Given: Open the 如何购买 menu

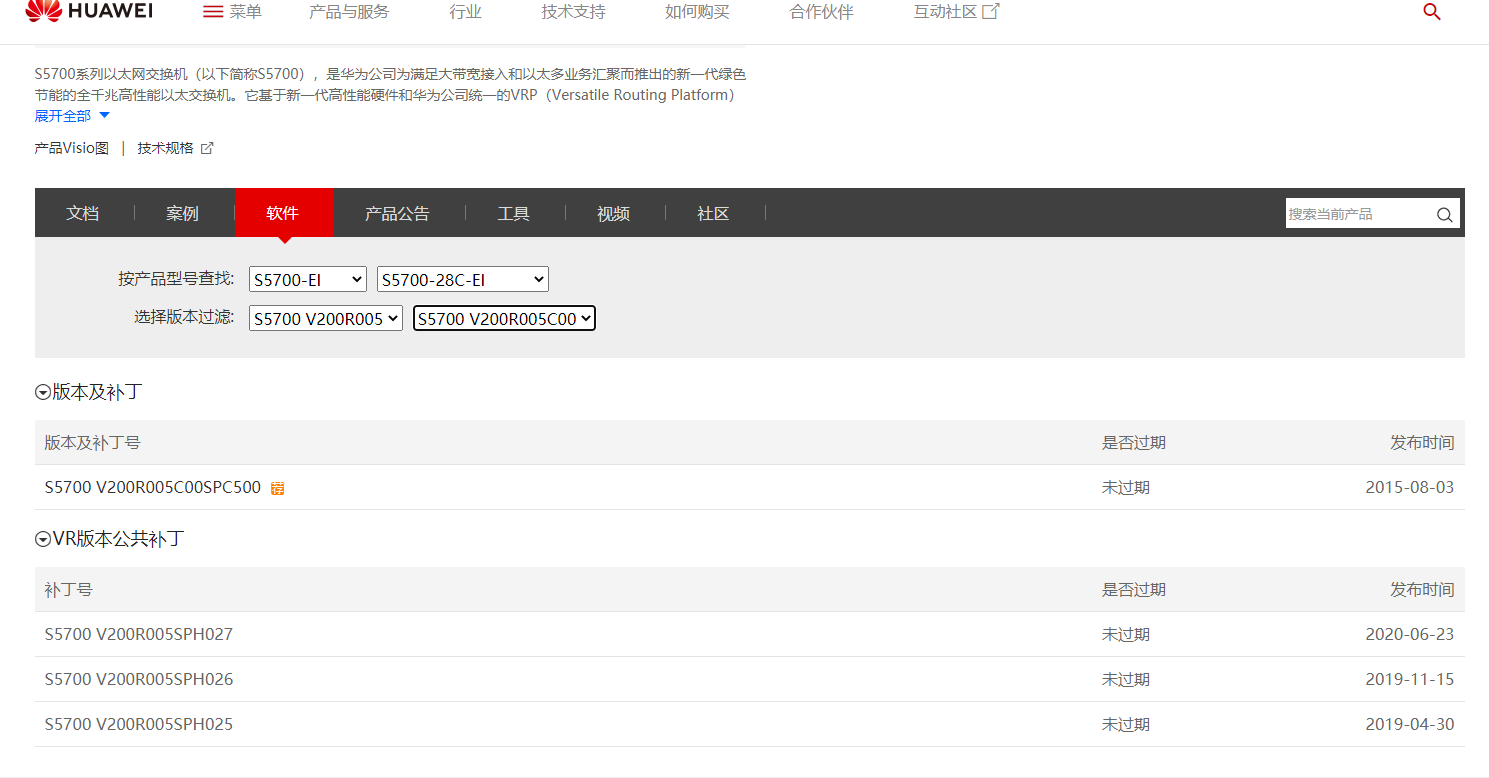Looking at the screenshot, I should coord(696,11).
